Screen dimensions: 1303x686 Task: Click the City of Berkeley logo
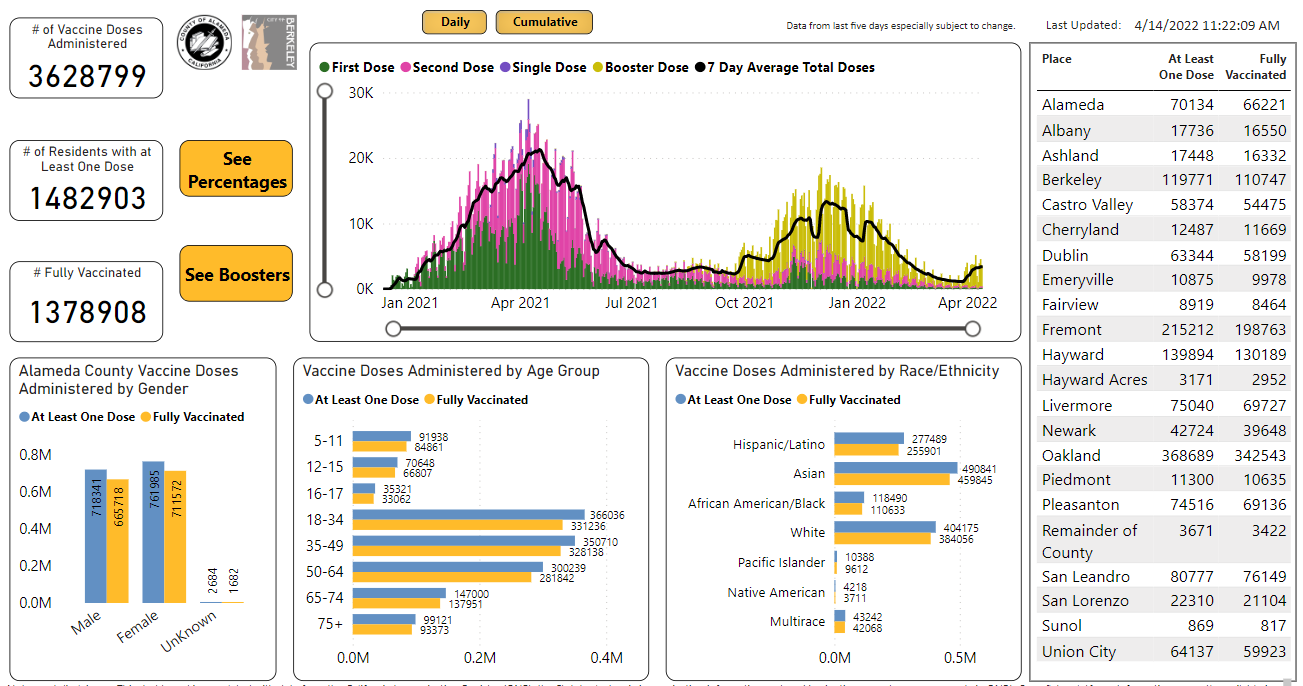pos(269,42)
